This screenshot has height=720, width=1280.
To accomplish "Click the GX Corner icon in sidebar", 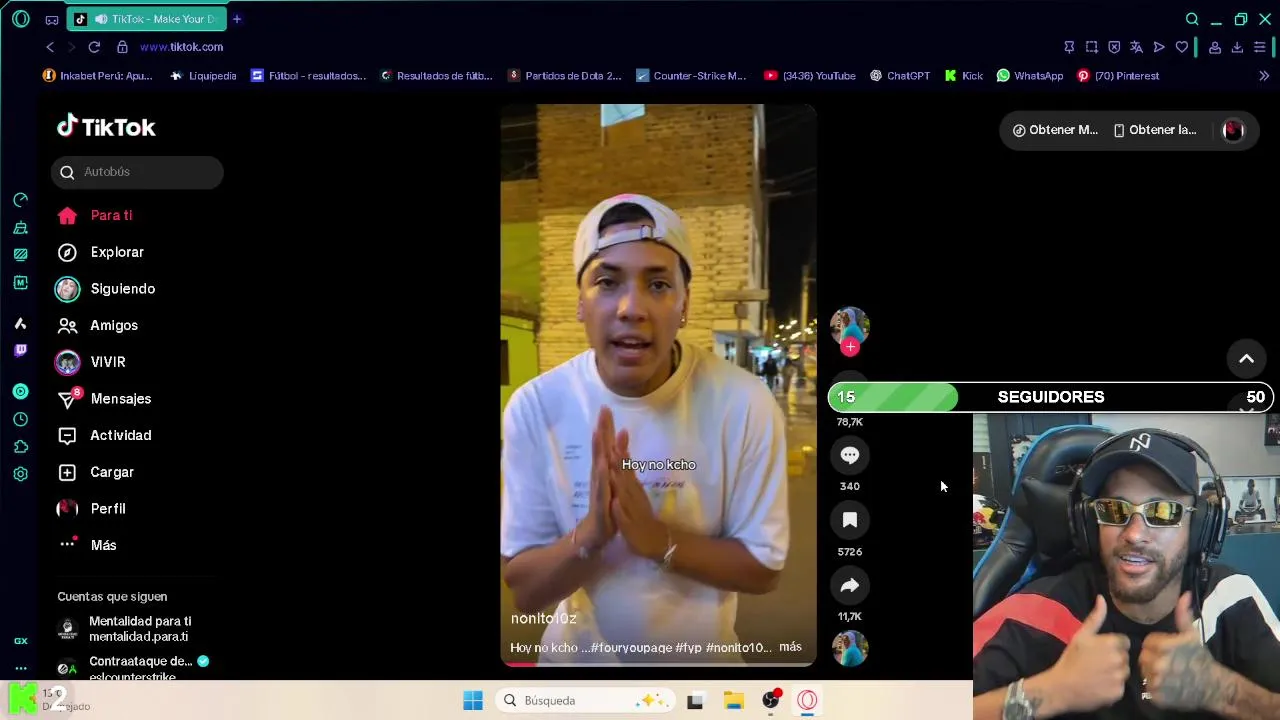I will pyautogui.click(x=20, y=641).
